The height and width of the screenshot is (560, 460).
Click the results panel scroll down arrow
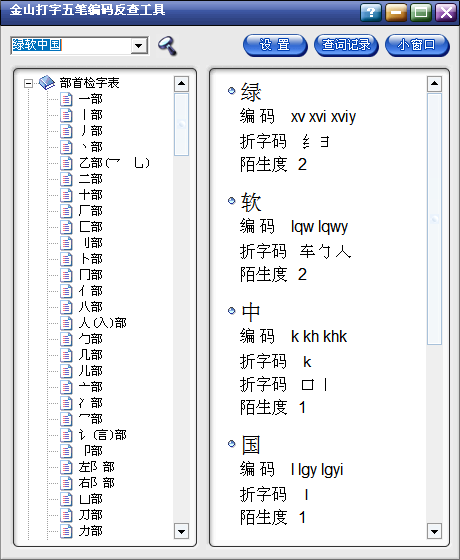[434, 531]
